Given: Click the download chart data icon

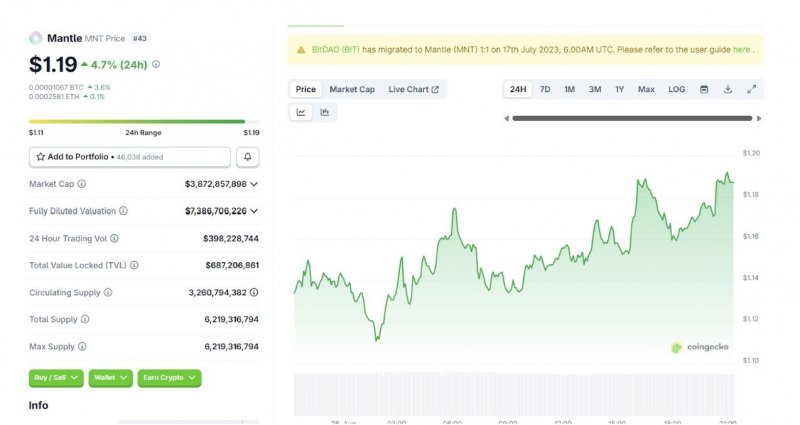Looking at the screenshot, I should pyautogui.click(x=728, y=89).
